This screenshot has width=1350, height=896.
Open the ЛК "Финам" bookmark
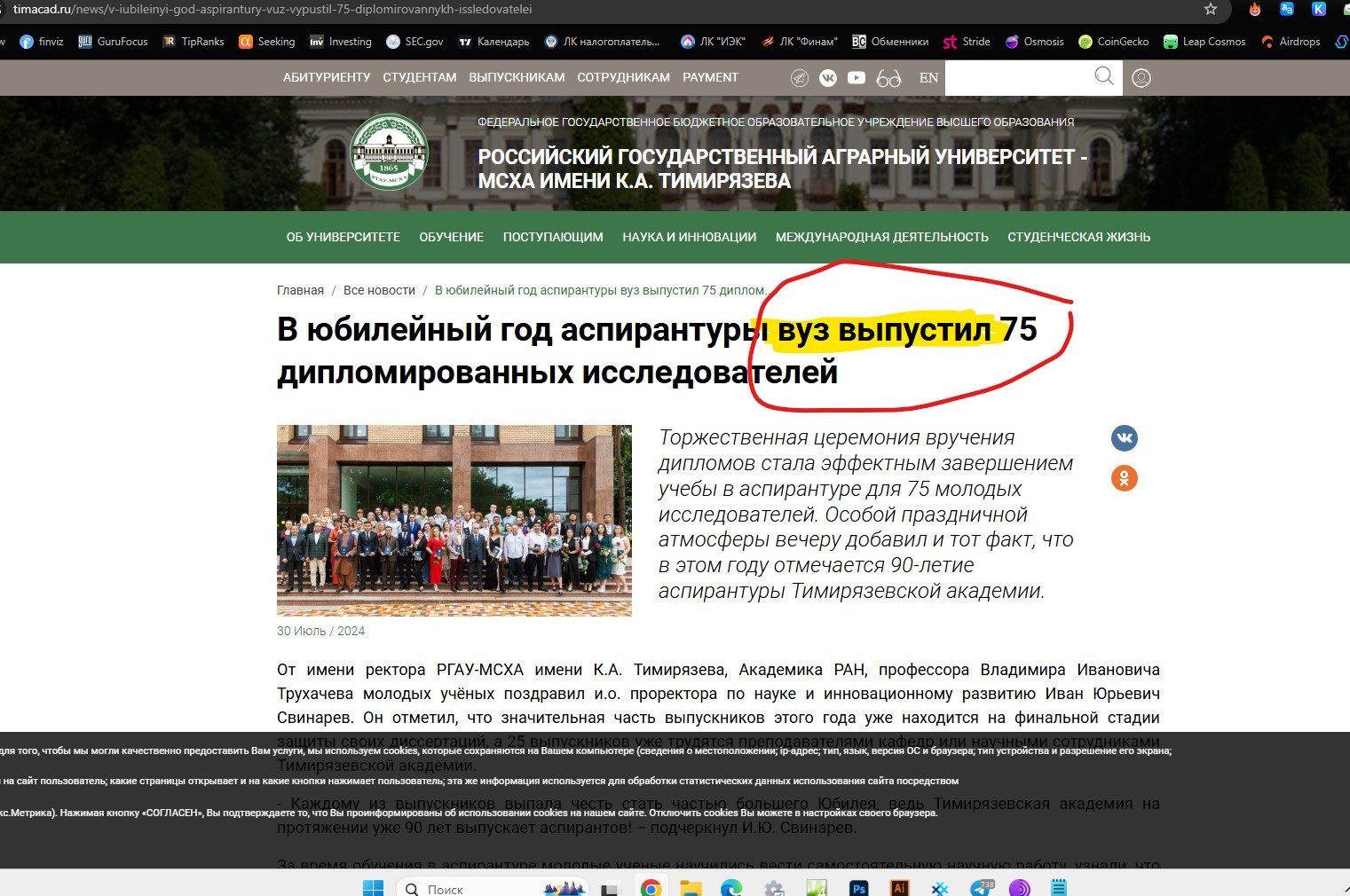799,42
